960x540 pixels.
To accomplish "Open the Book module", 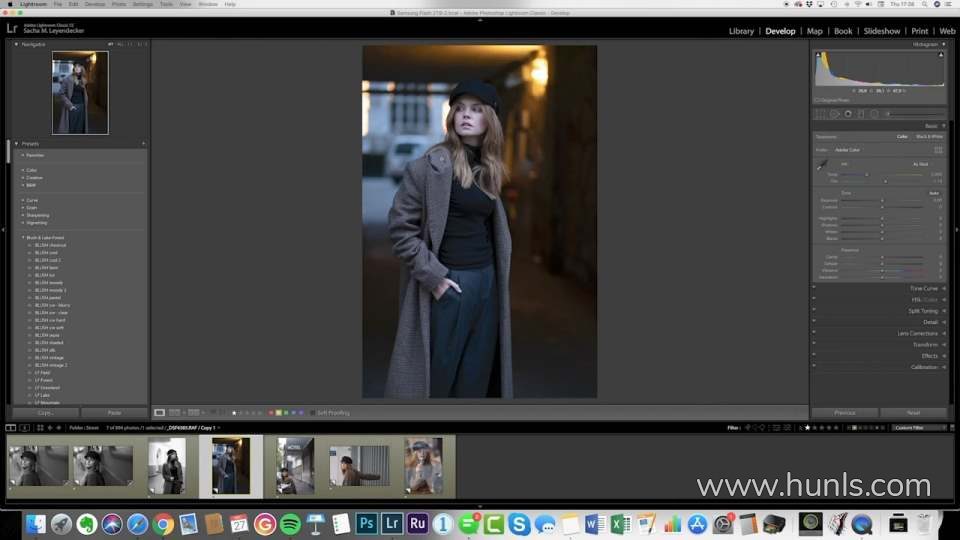I will [843, 31].
